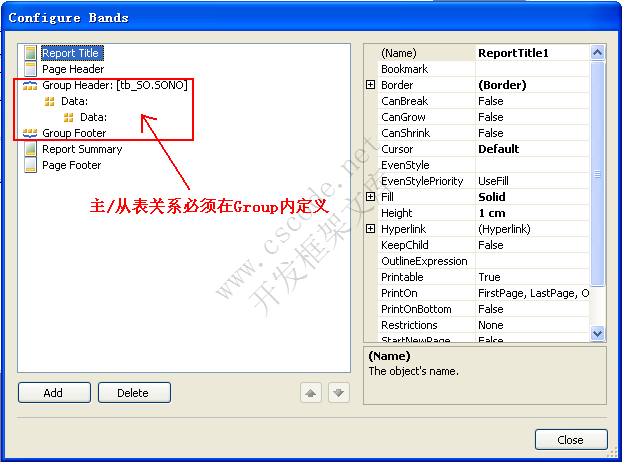
Task: Click the CanGrow False value
Action: click(x=532, y=117)
